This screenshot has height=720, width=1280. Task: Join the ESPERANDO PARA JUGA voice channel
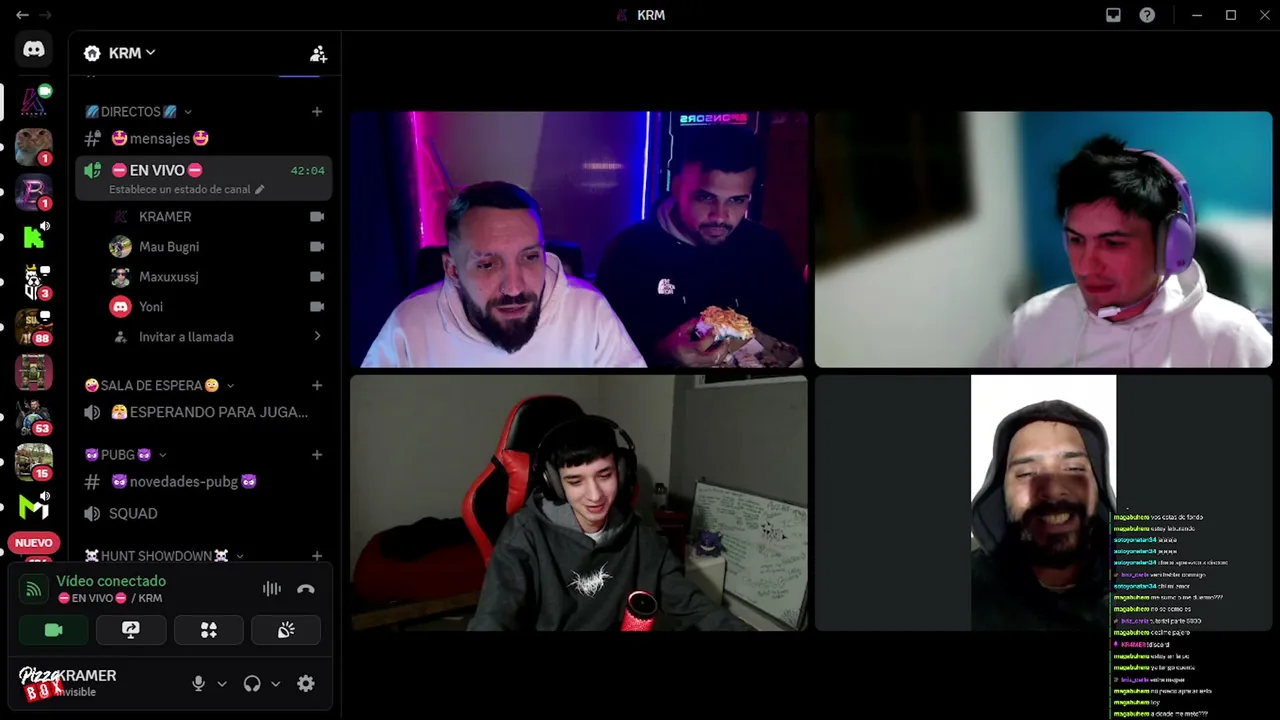pyautogui.click(x=204, y=412)
